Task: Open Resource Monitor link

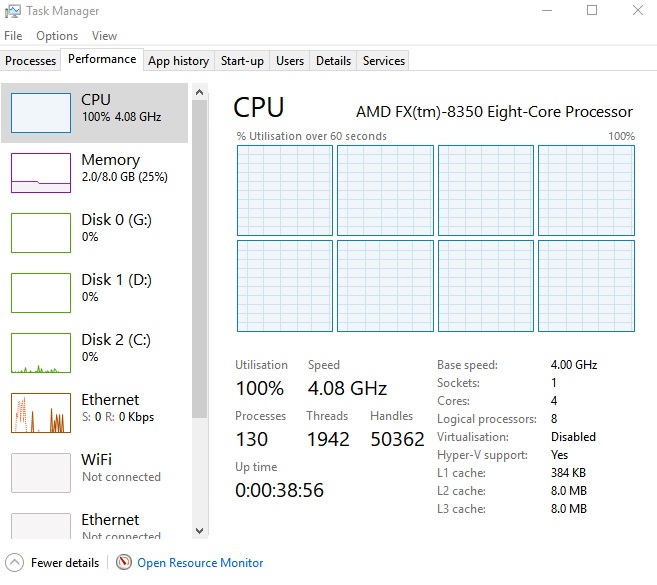Action: 200,563
